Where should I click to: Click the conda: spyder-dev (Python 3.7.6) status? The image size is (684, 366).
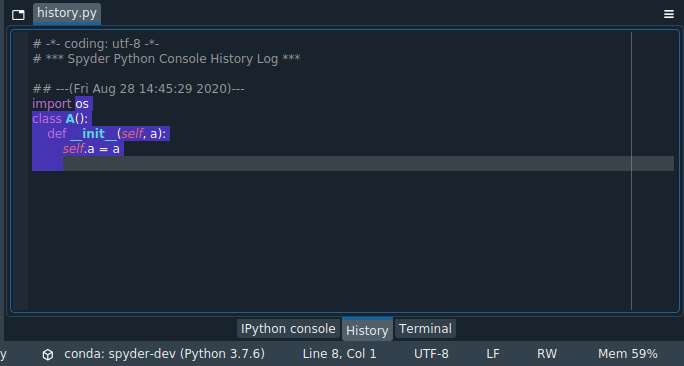164,353
